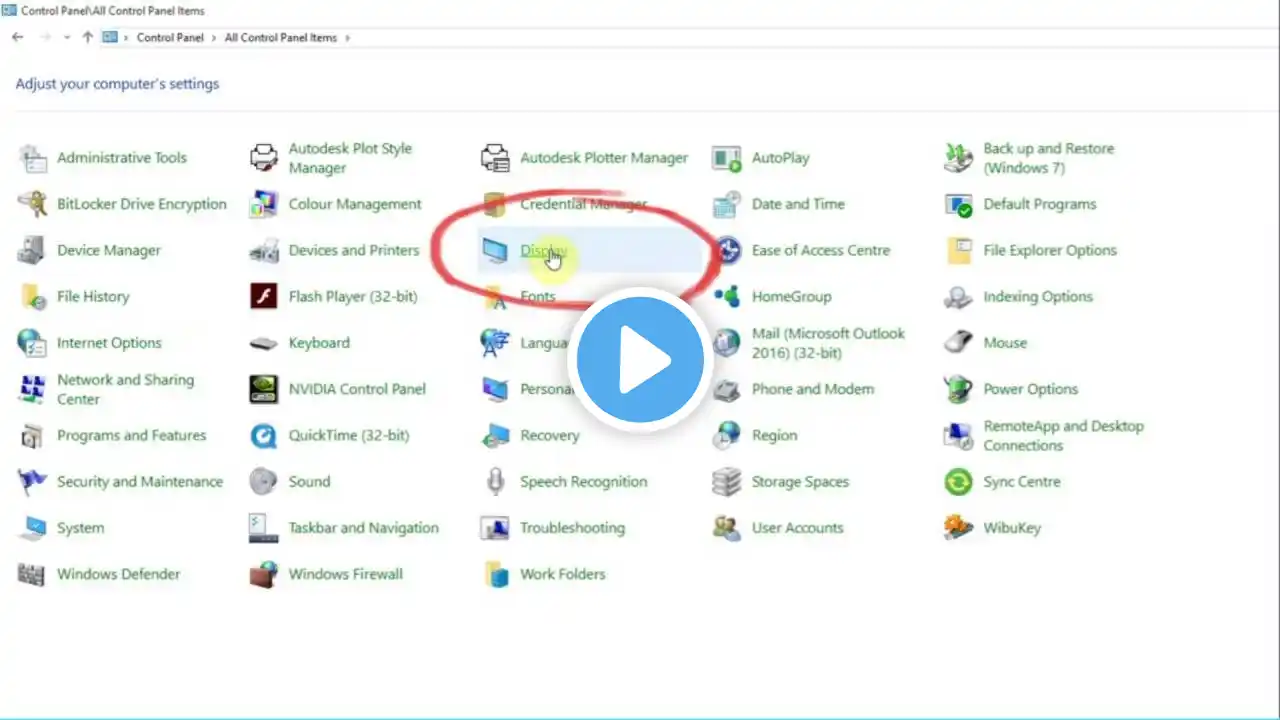Viewport: 1280px width, 720px height.
Task: Click the HomeGroup link
Action: click(x=792, y=297)
